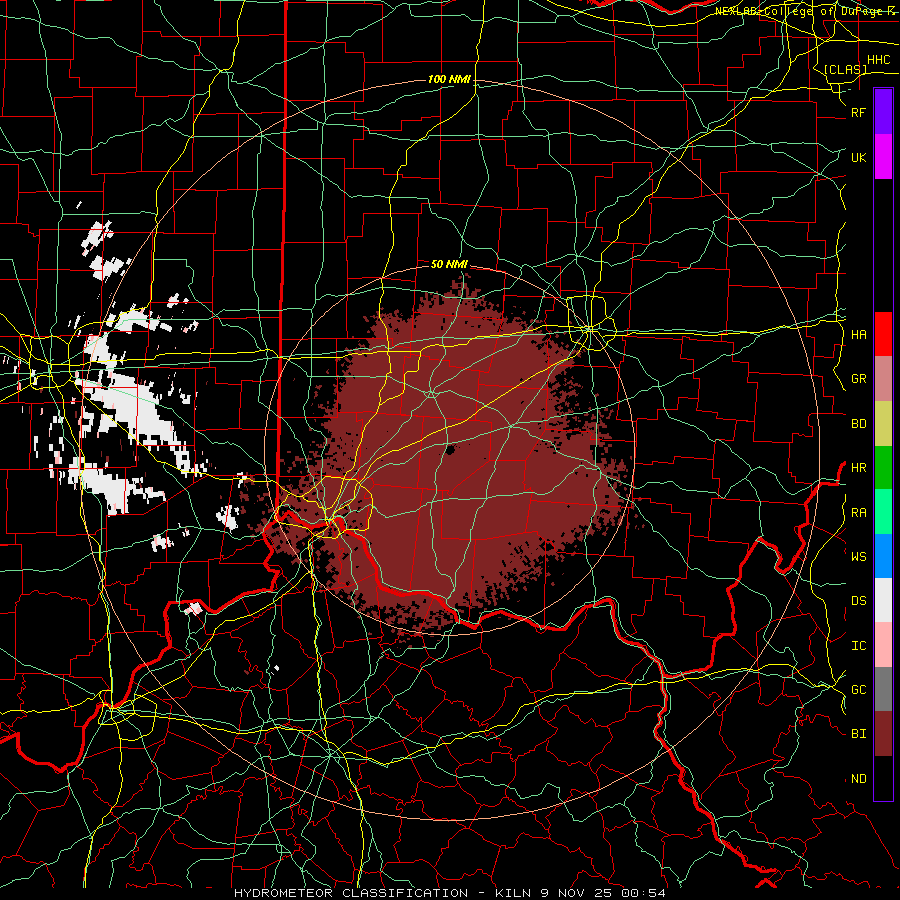Click the BD legend label
This screenshot has width=900, height=900.
click(858, 424)
